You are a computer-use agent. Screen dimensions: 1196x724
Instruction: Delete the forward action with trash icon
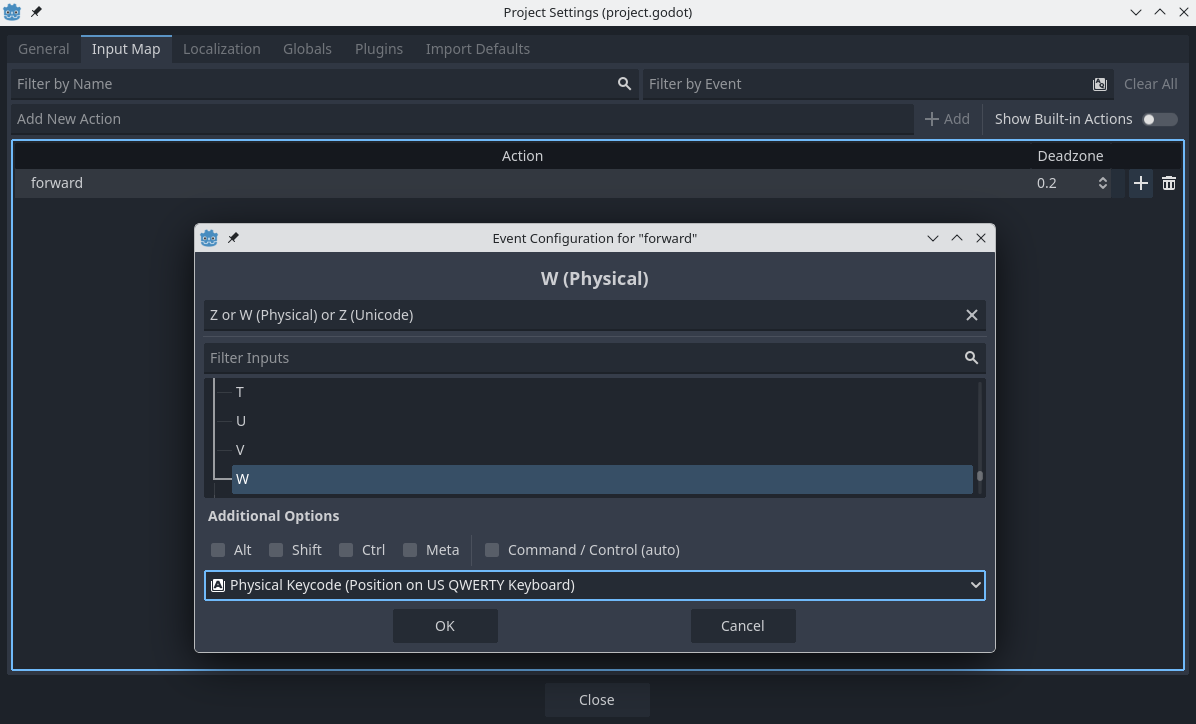pyautogui.click(x=1169, y=183)
